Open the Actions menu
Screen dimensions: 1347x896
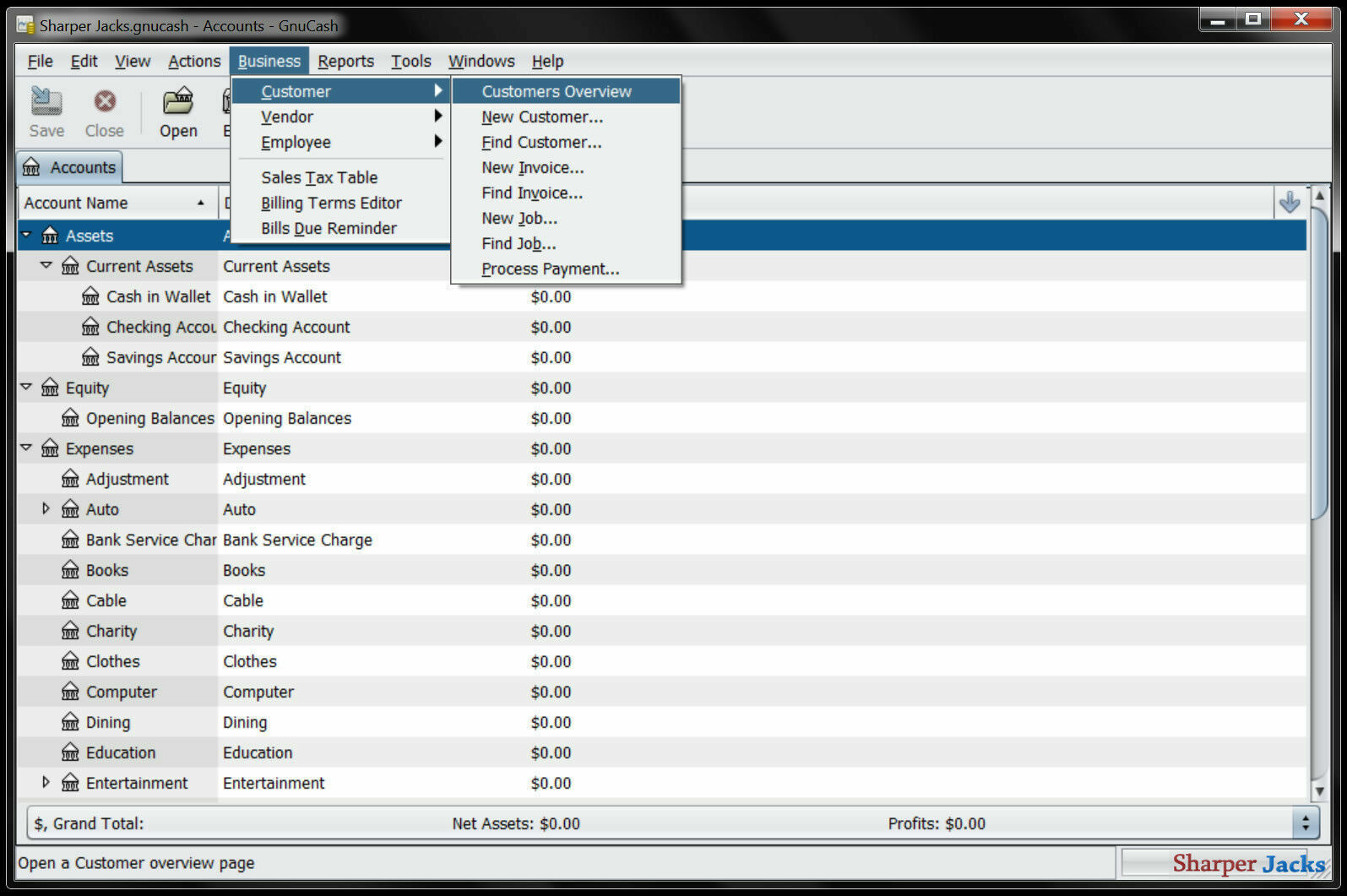click(x=194, y=61)
